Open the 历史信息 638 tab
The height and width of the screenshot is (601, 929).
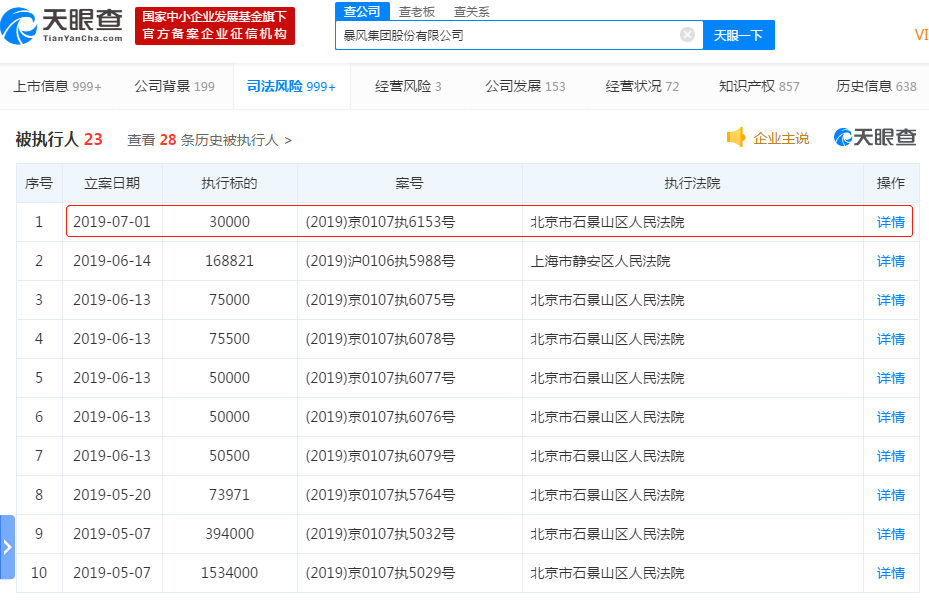pyautogui.click(x=873, y=87)
